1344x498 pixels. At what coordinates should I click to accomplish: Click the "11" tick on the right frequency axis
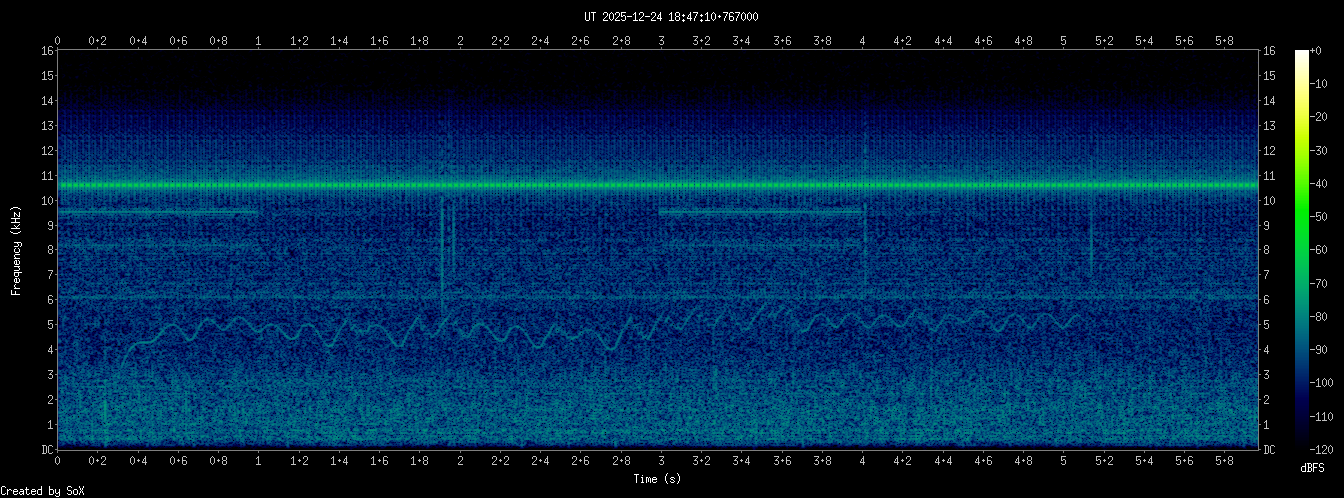pos(1269,176)
